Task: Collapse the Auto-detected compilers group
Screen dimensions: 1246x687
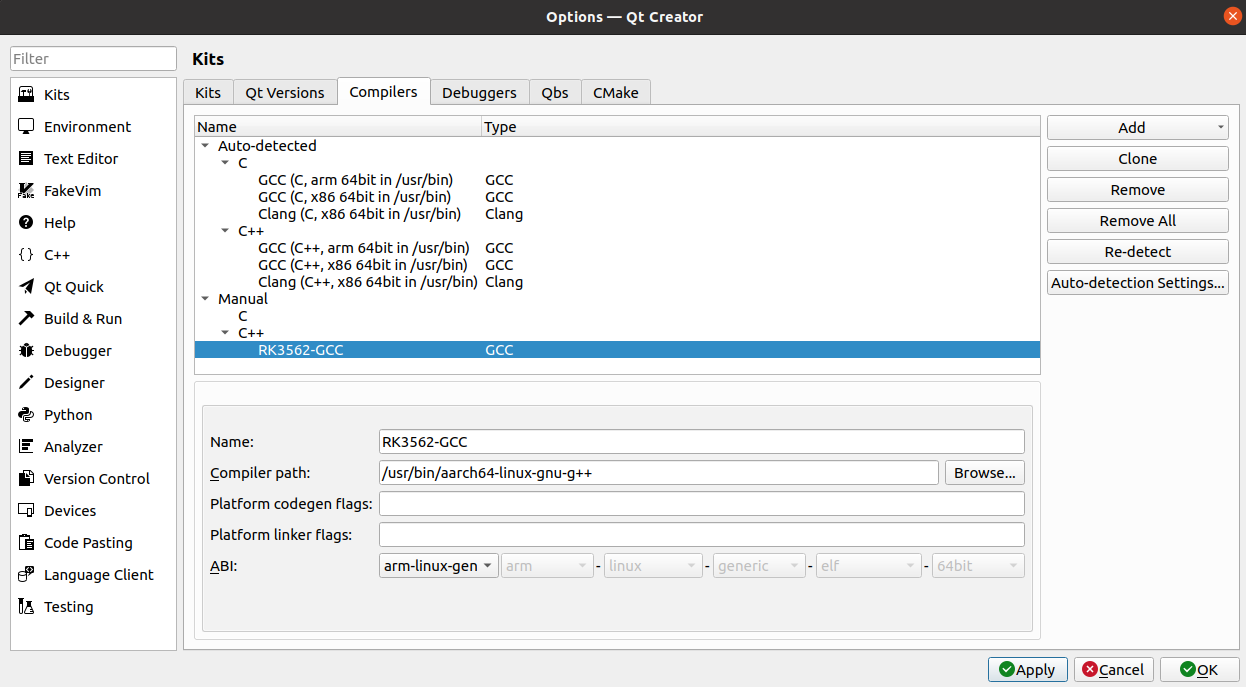Action: coord(205,146)
